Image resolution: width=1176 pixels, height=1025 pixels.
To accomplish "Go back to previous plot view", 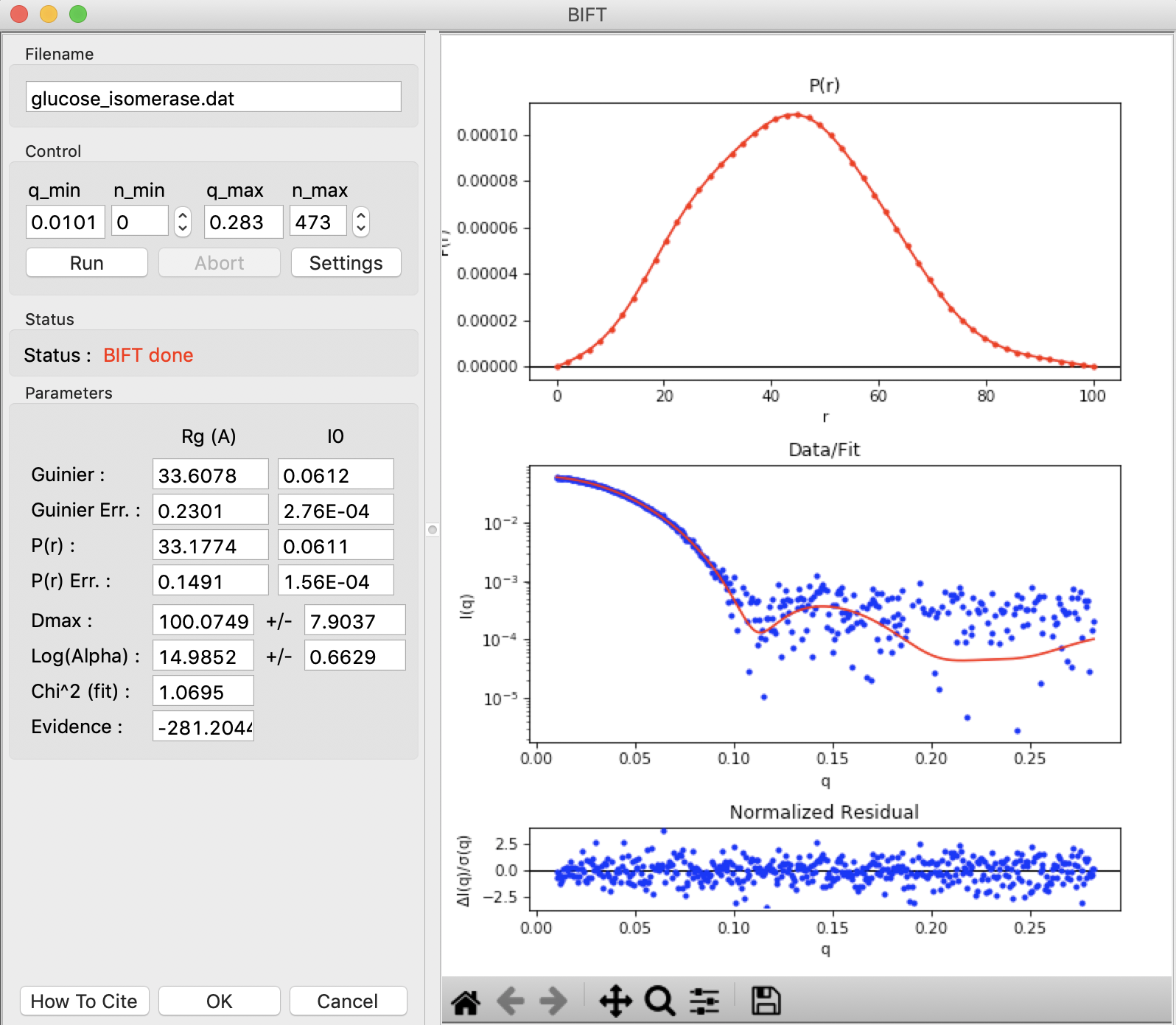I will [x=510, y=1001].
